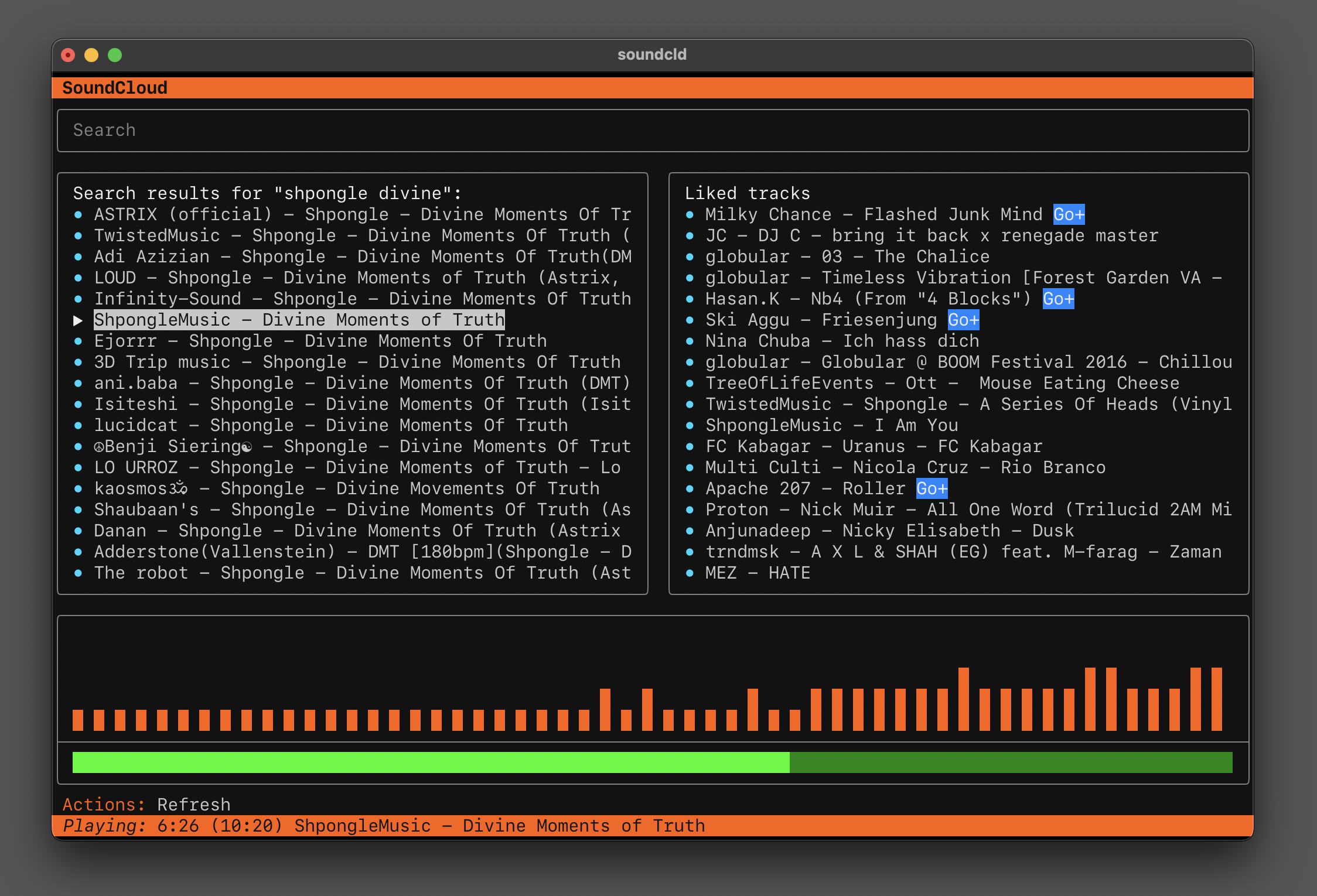Close the soundcld terminal window

point(68,55)
